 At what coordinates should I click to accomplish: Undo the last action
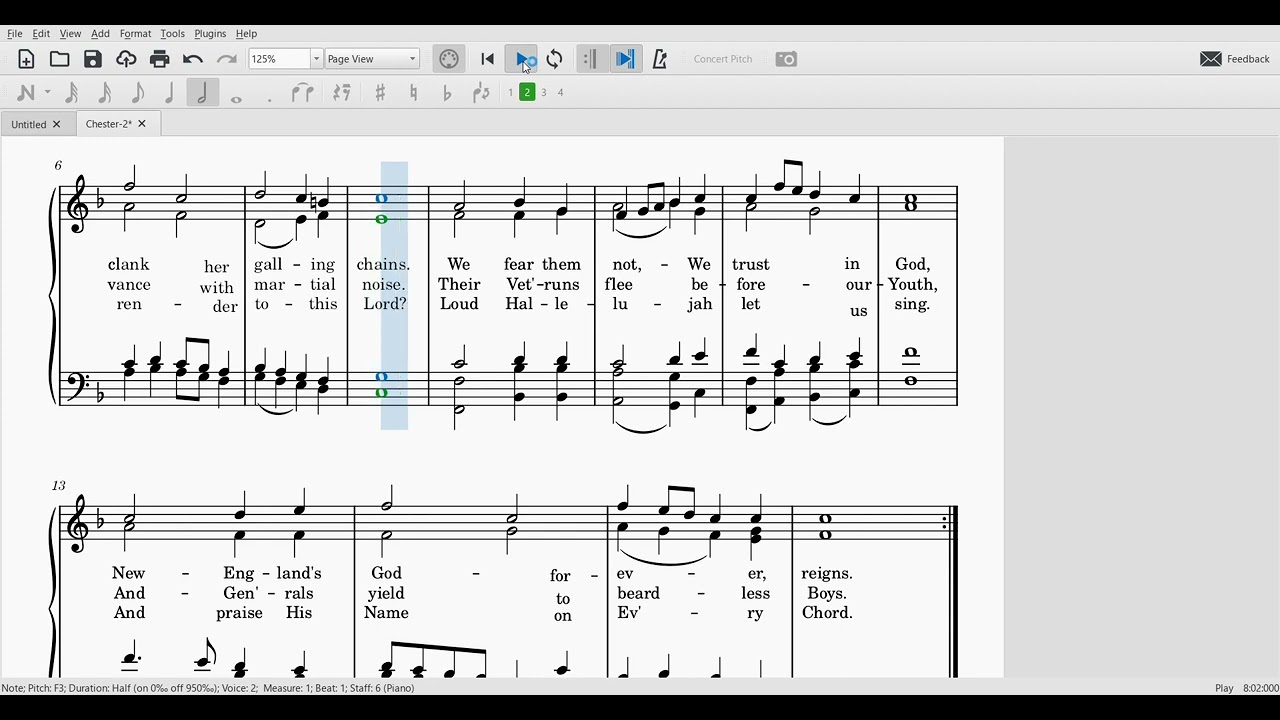(193, 59)
